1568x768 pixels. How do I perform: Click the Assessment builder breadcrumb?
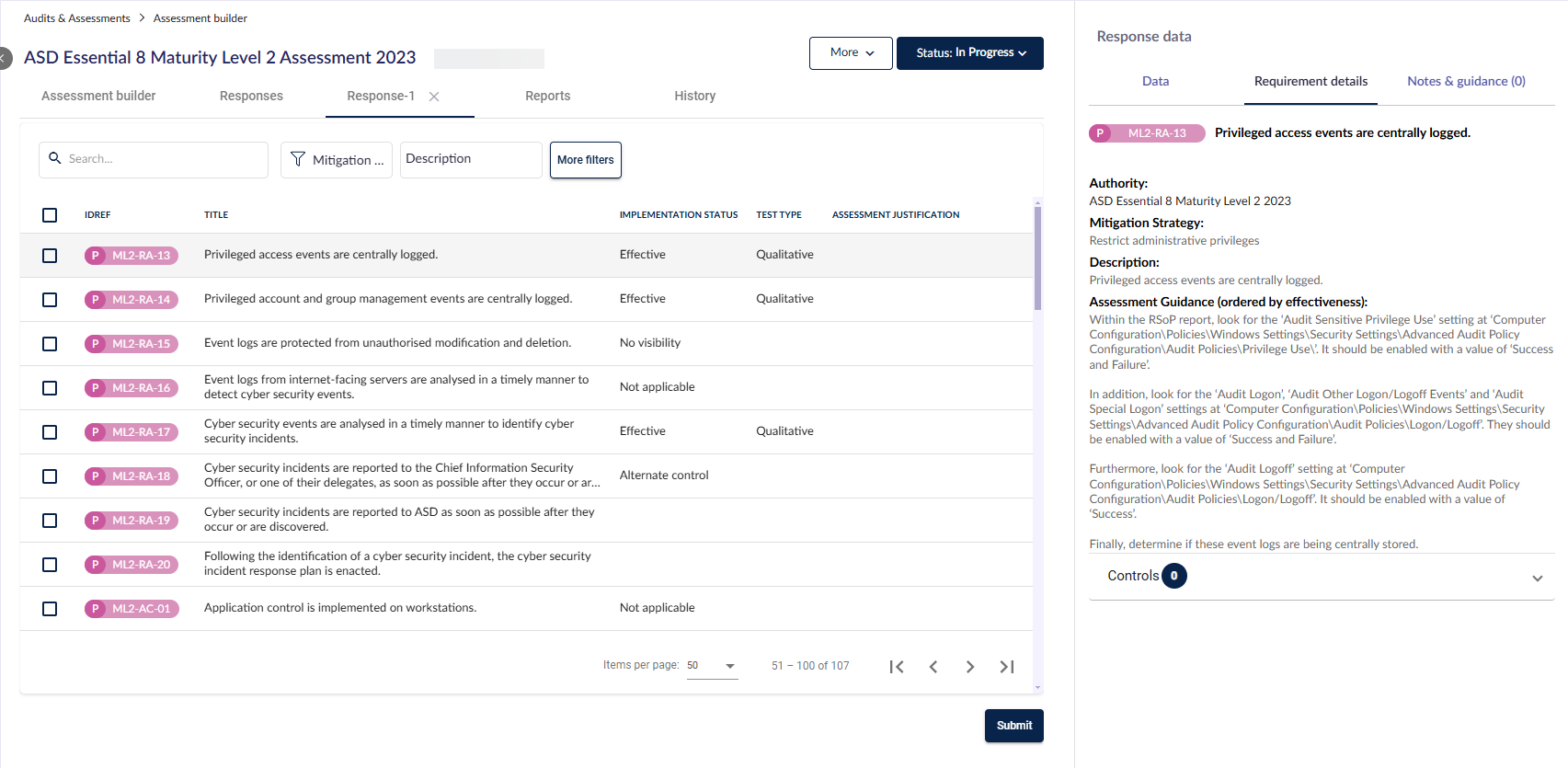pyautogui.click(x=200, y=18)
